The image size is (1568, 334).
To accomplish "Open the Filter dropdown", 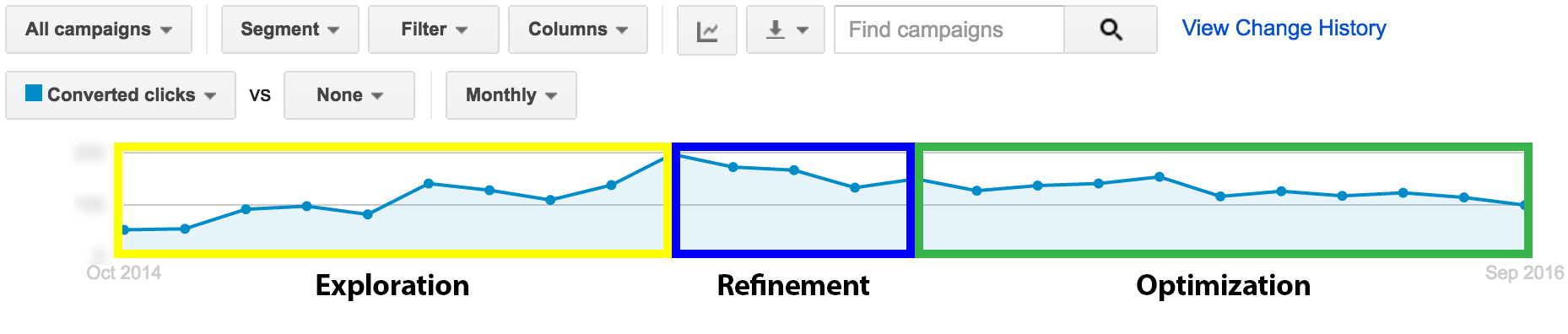I will coord(434,30).
